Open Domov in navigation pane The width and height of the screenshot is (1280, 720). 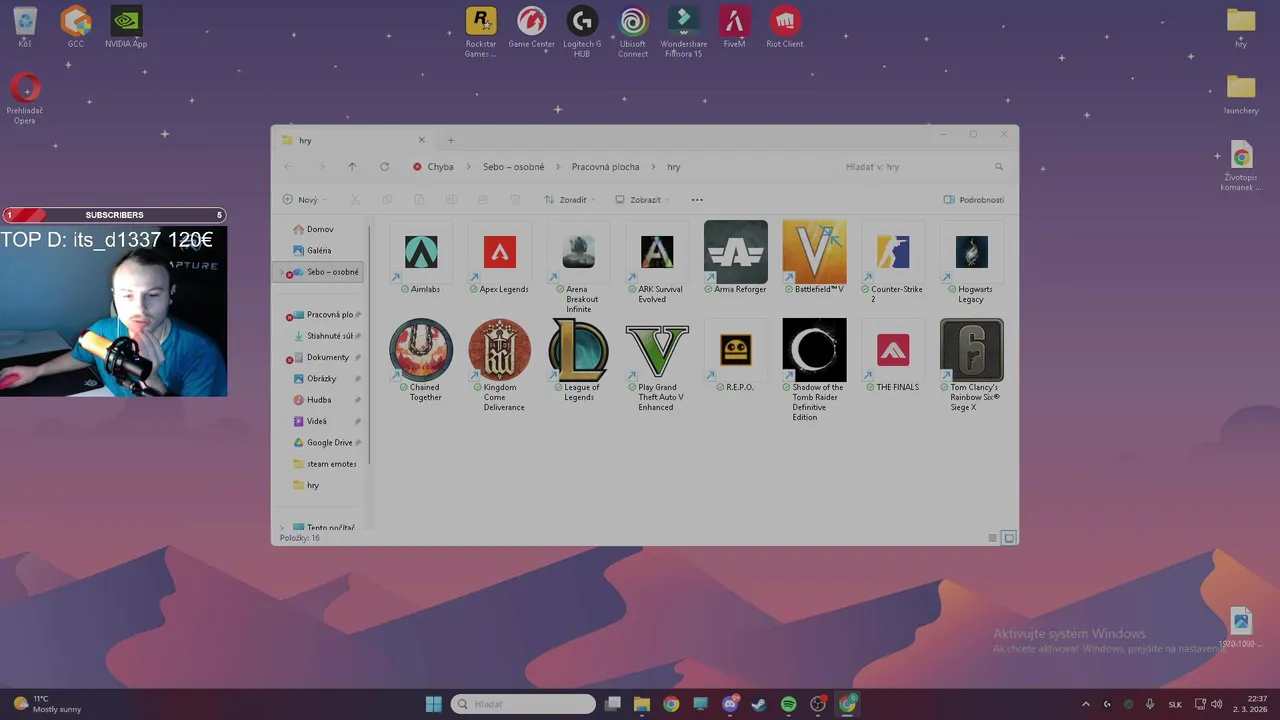(x=320, y=229)
